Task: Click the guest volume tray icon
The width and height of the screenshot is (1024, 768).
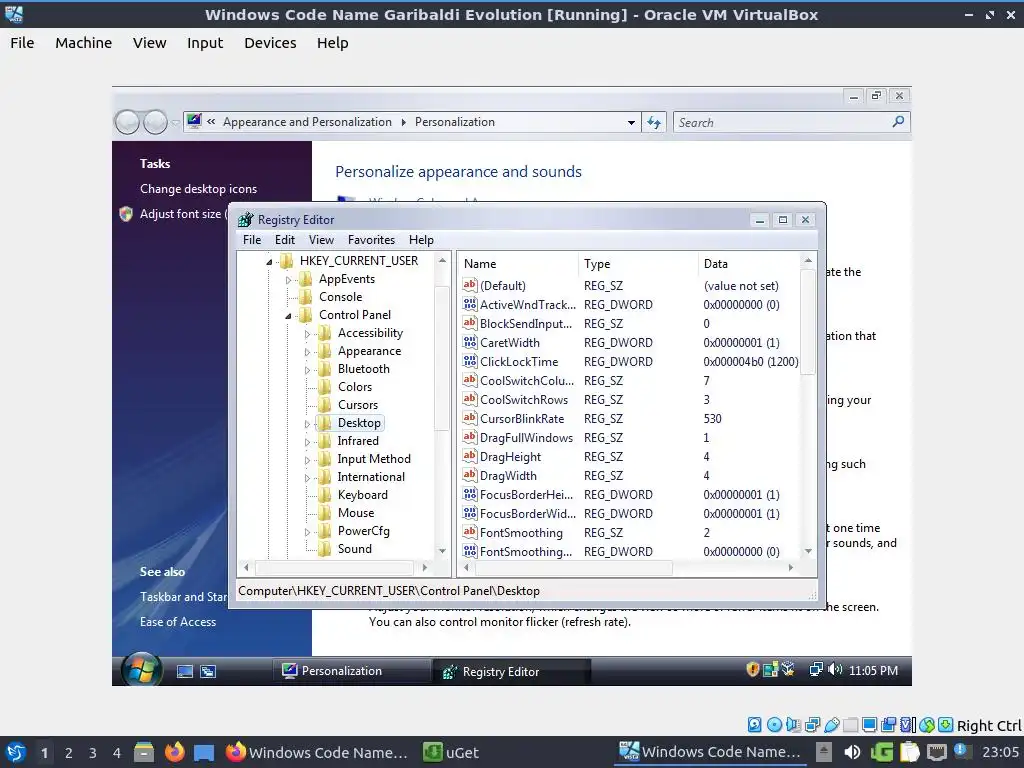Action: pos(835,670)
